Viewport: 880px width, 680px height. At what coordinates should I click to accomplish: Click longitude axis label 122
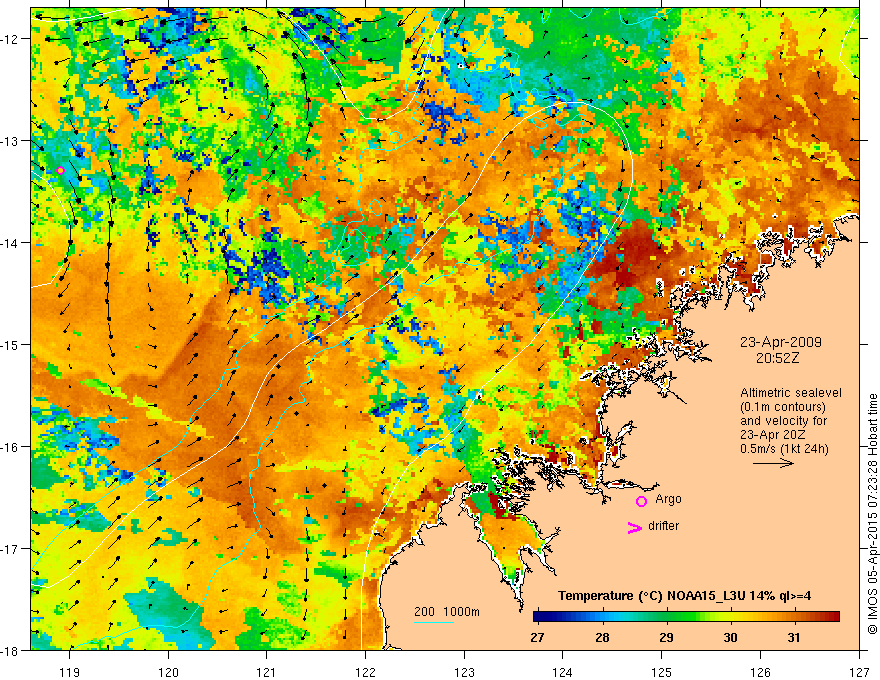[x=365, y=673]
